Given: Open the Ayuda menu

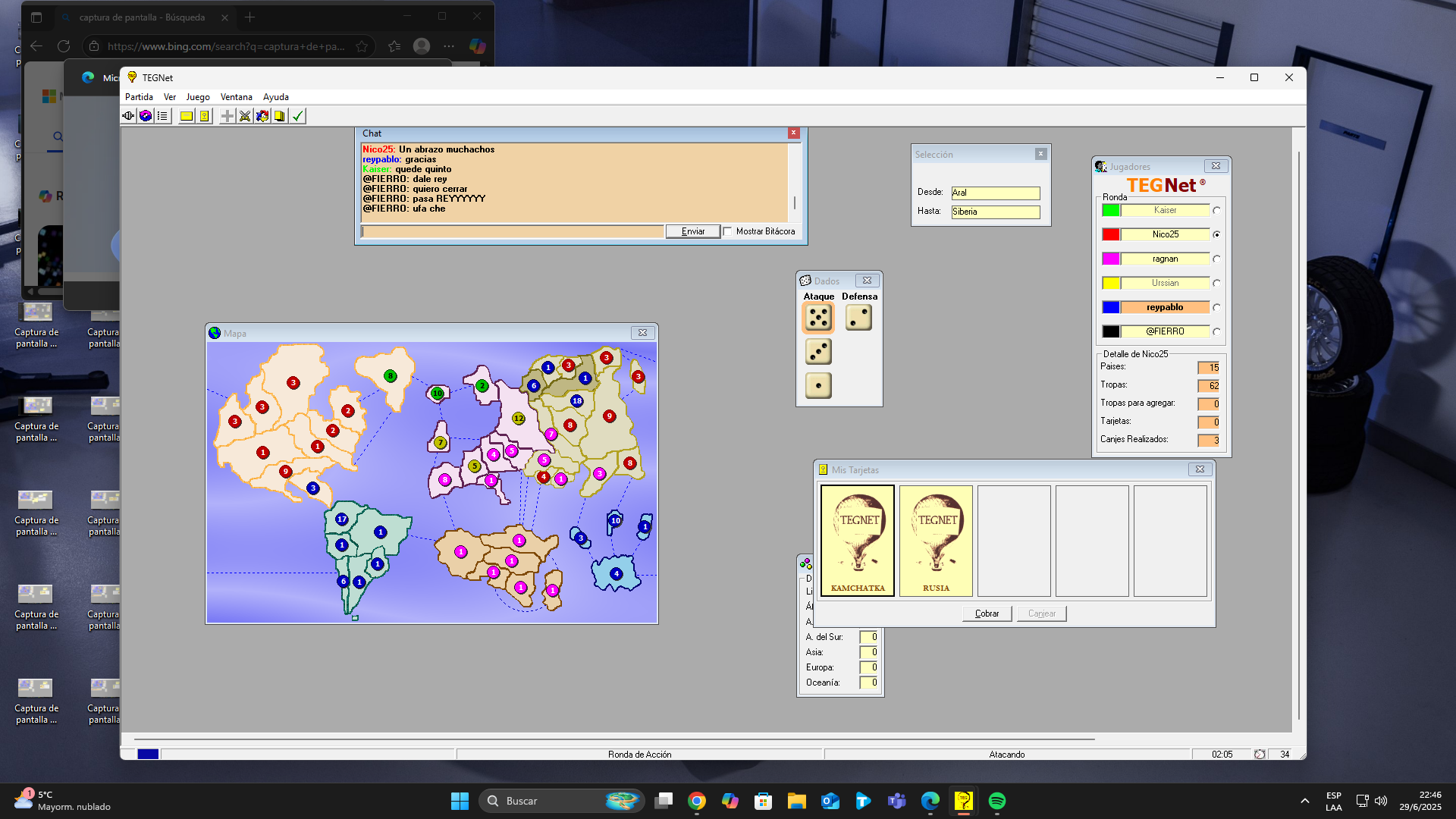Looking at the screenshot, I should coord(276,97).
